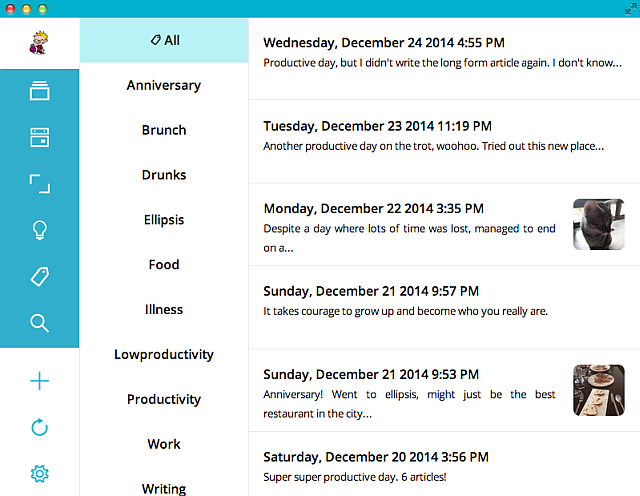Select the Lowproductivity tag

coord(164,354)
